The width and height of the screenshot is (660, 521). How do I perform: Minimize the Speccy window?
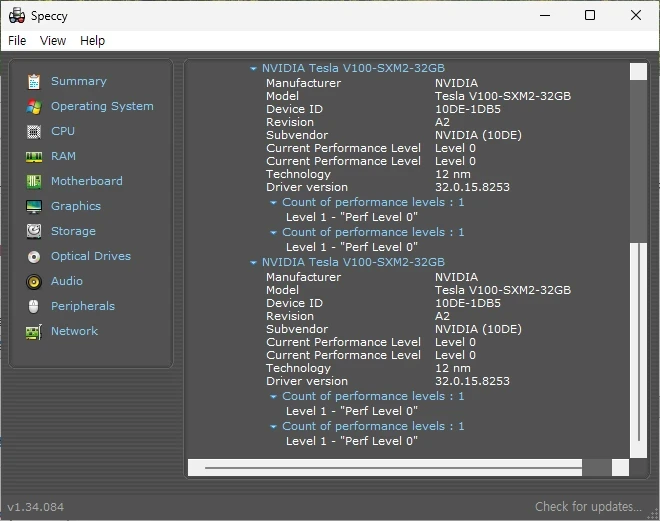[545, 16]
